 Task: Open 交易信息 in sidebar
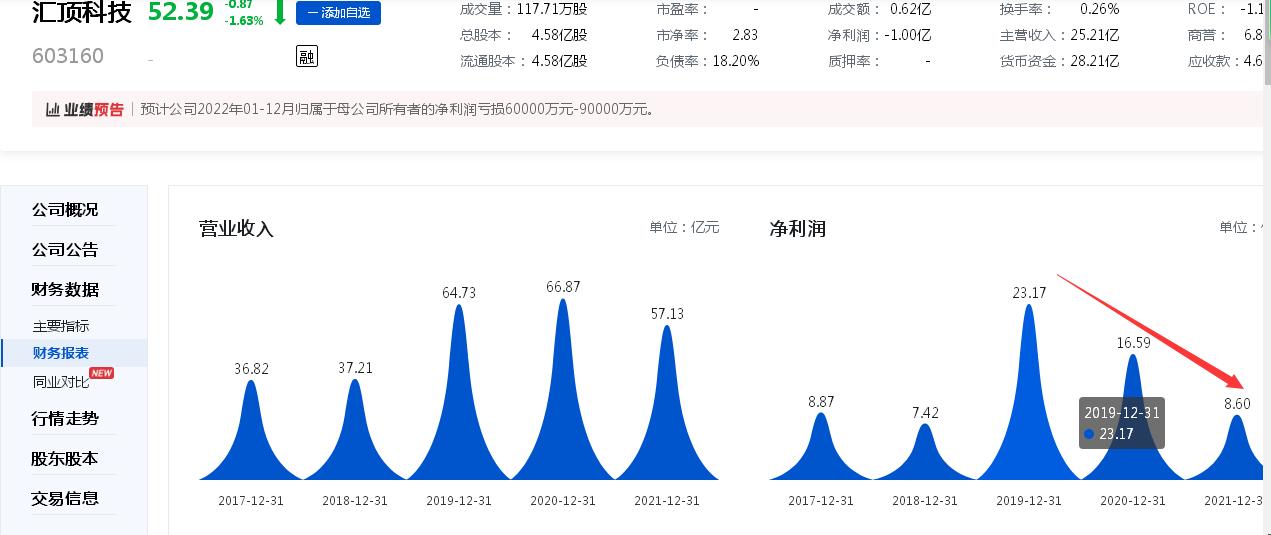click(65, 499)
